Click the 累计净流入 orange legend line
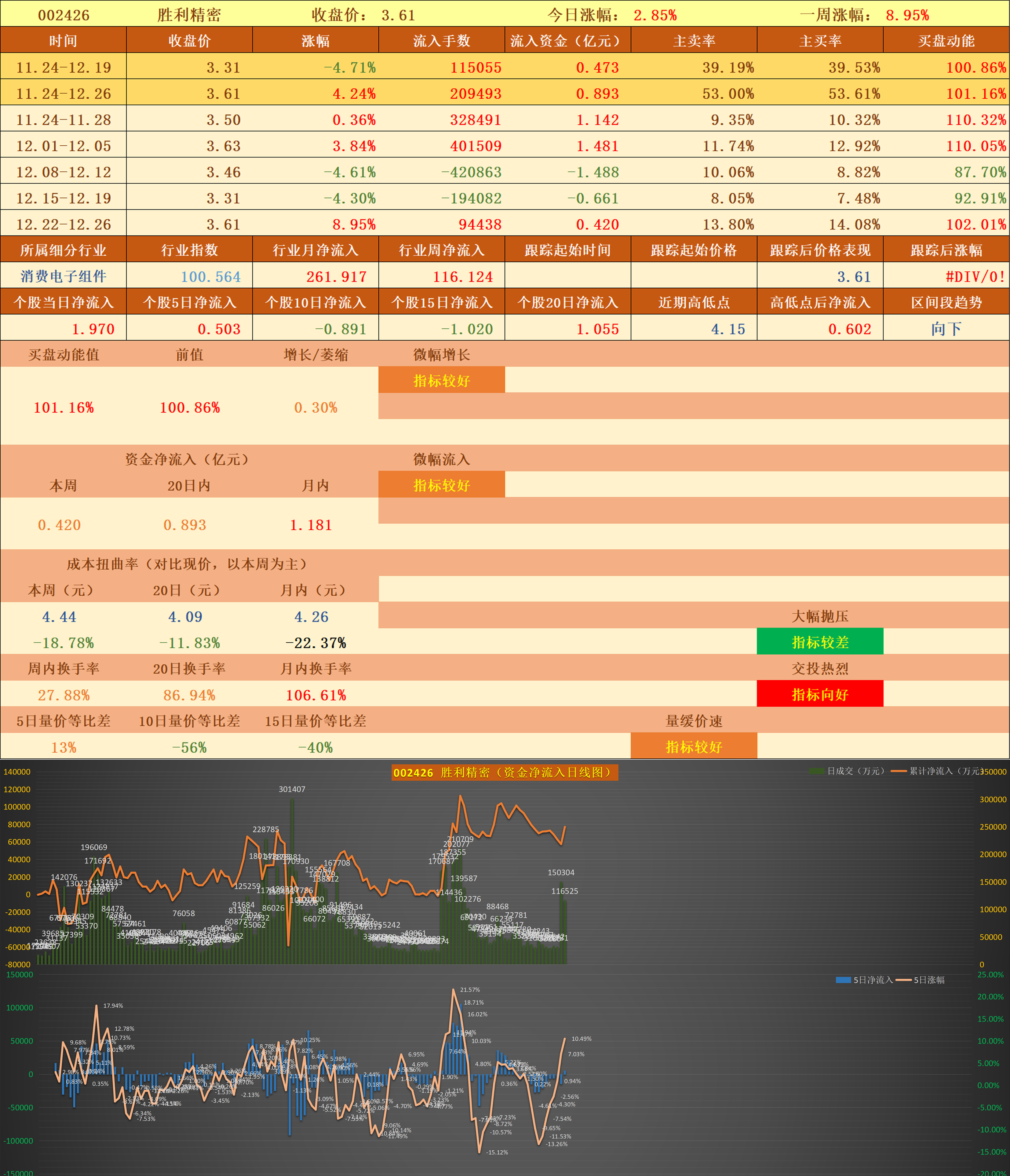This screenshot has height=1176, width=1010. pyautogui.click(x=899, y=771)
